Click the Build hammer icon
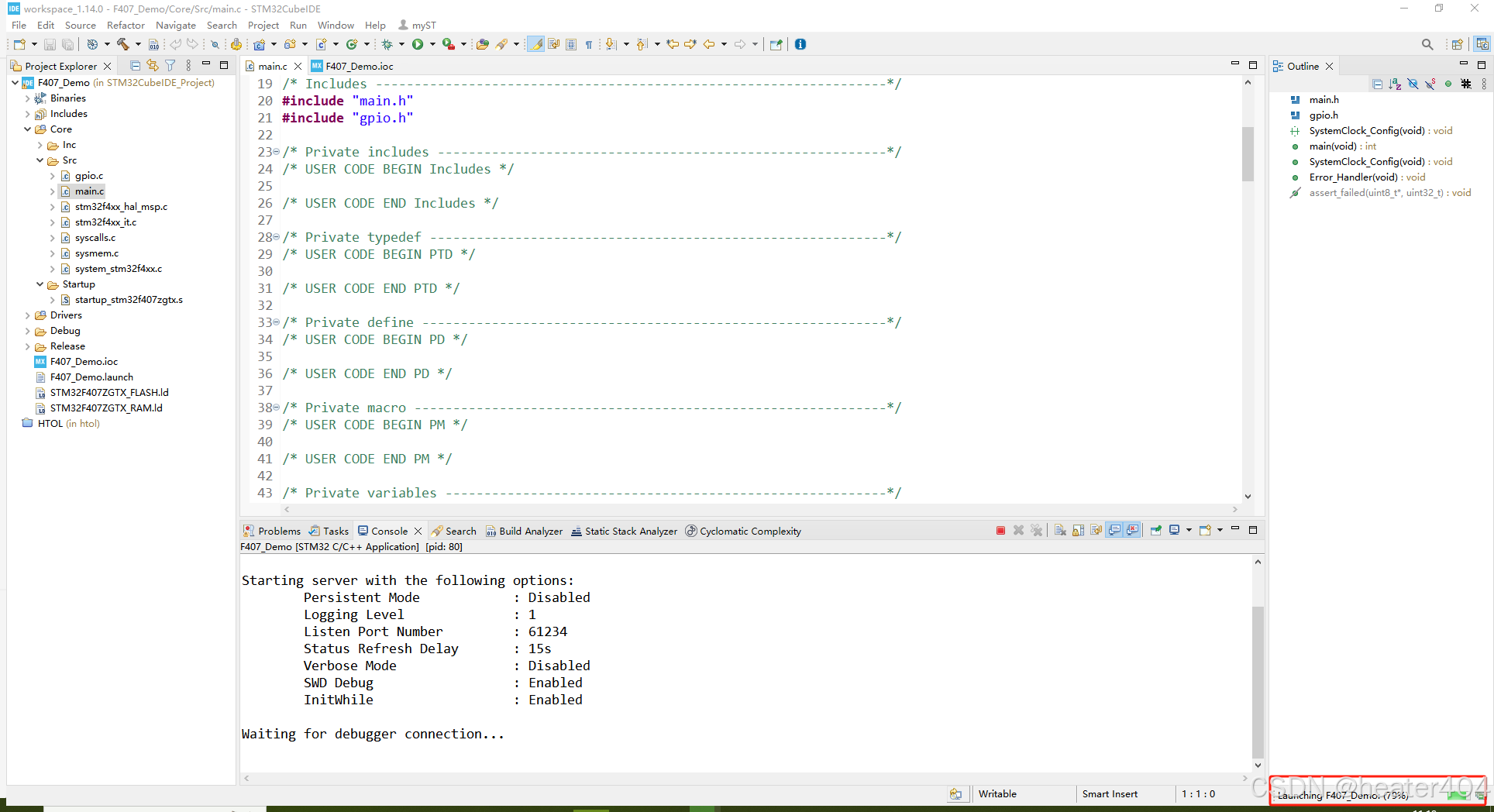This screenshot has width=1494, height=812. (123, 44)
